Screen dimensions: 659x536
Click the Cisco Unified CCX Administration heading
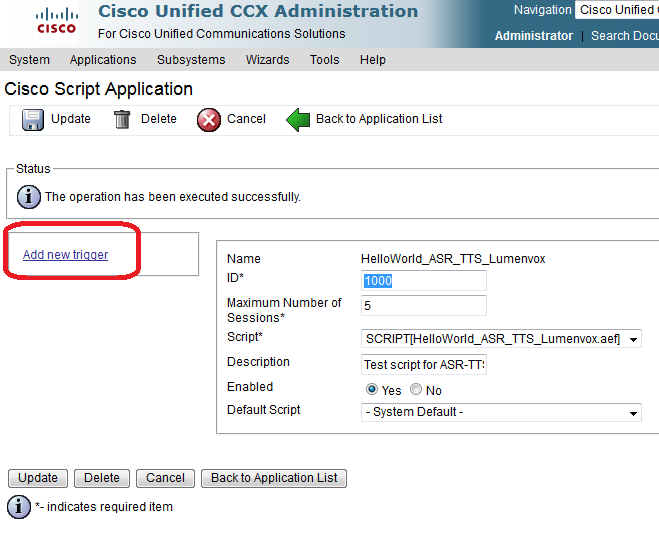tap(258, 11)
